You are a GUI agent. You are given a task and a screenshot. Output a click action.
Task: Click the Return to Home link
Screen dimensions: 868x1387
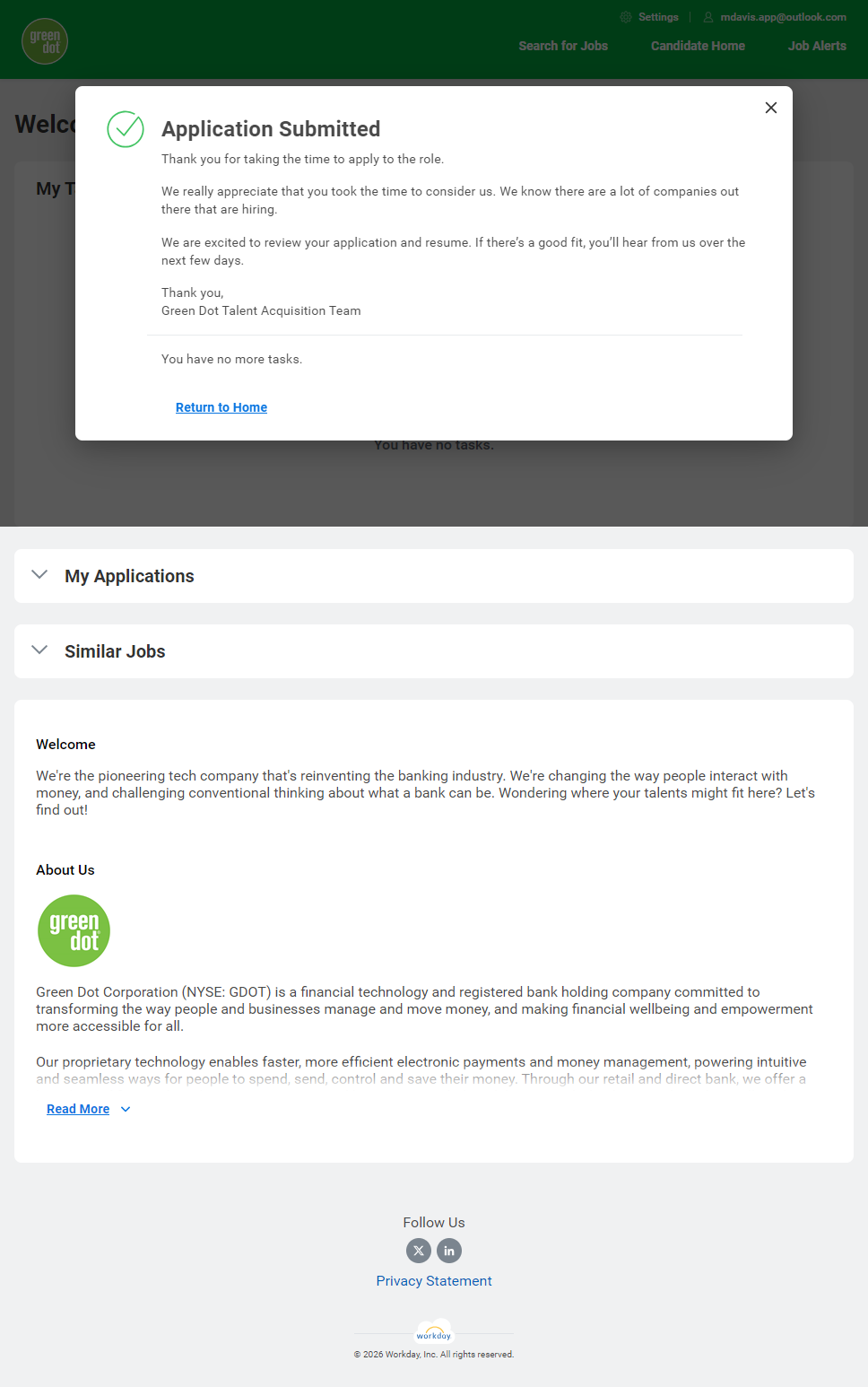click(x=221, y=407)
